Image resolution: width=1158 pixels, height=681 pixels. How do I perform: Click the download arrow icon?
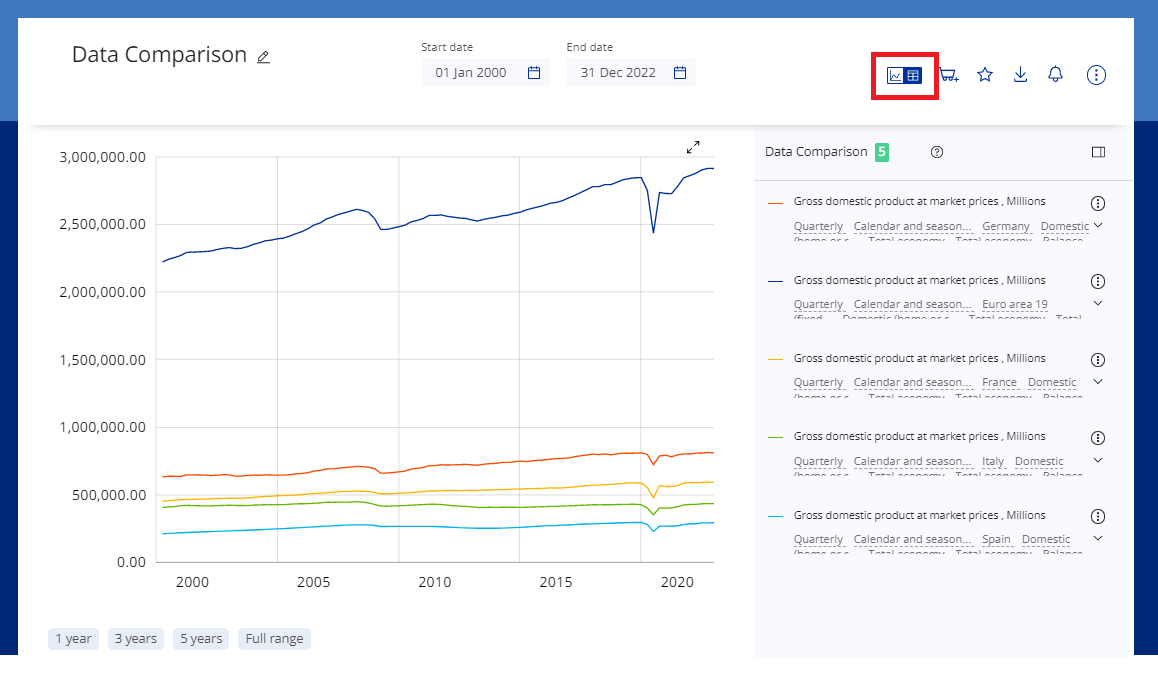(x=1020, y=75)
